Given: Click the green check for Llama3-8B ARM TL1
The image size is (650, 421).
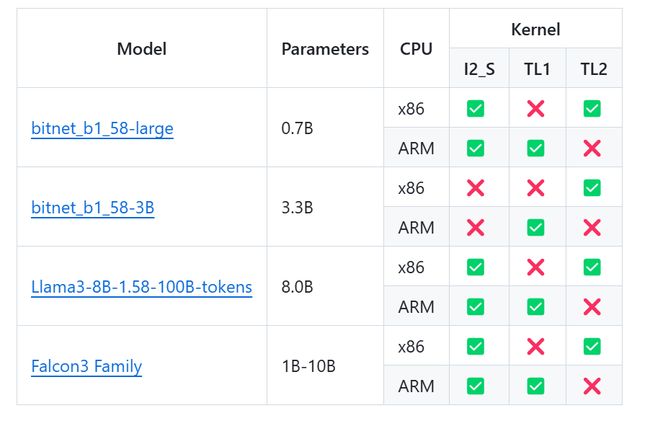Looking at the screenshot, I should [x=535, y=307].
